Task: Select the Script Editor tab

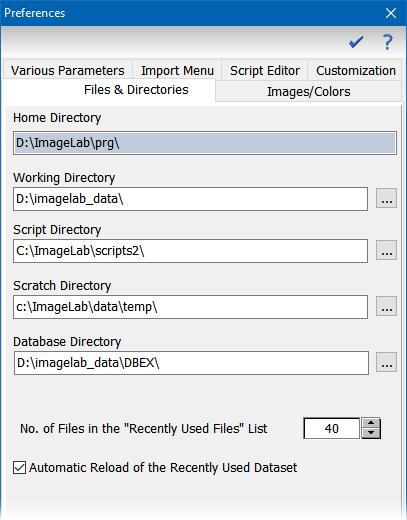Action: point(265,70)
